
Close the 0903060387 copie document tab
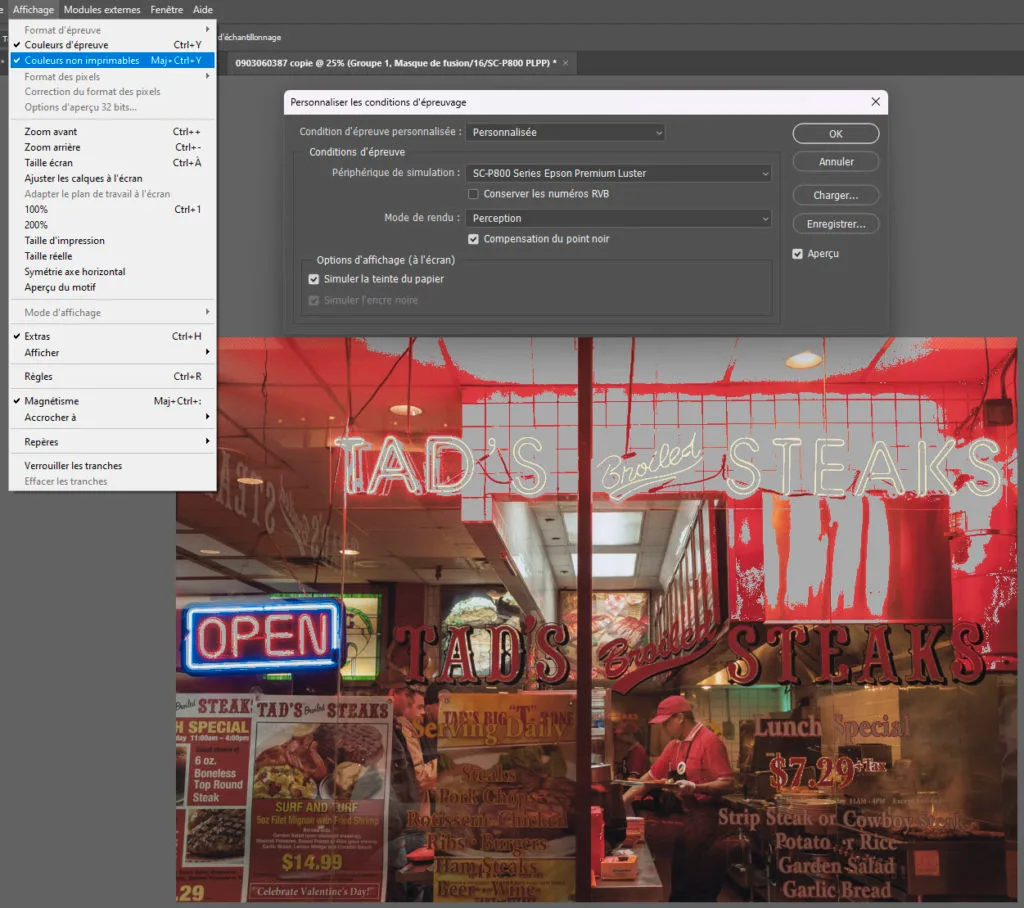click(566, 63)
